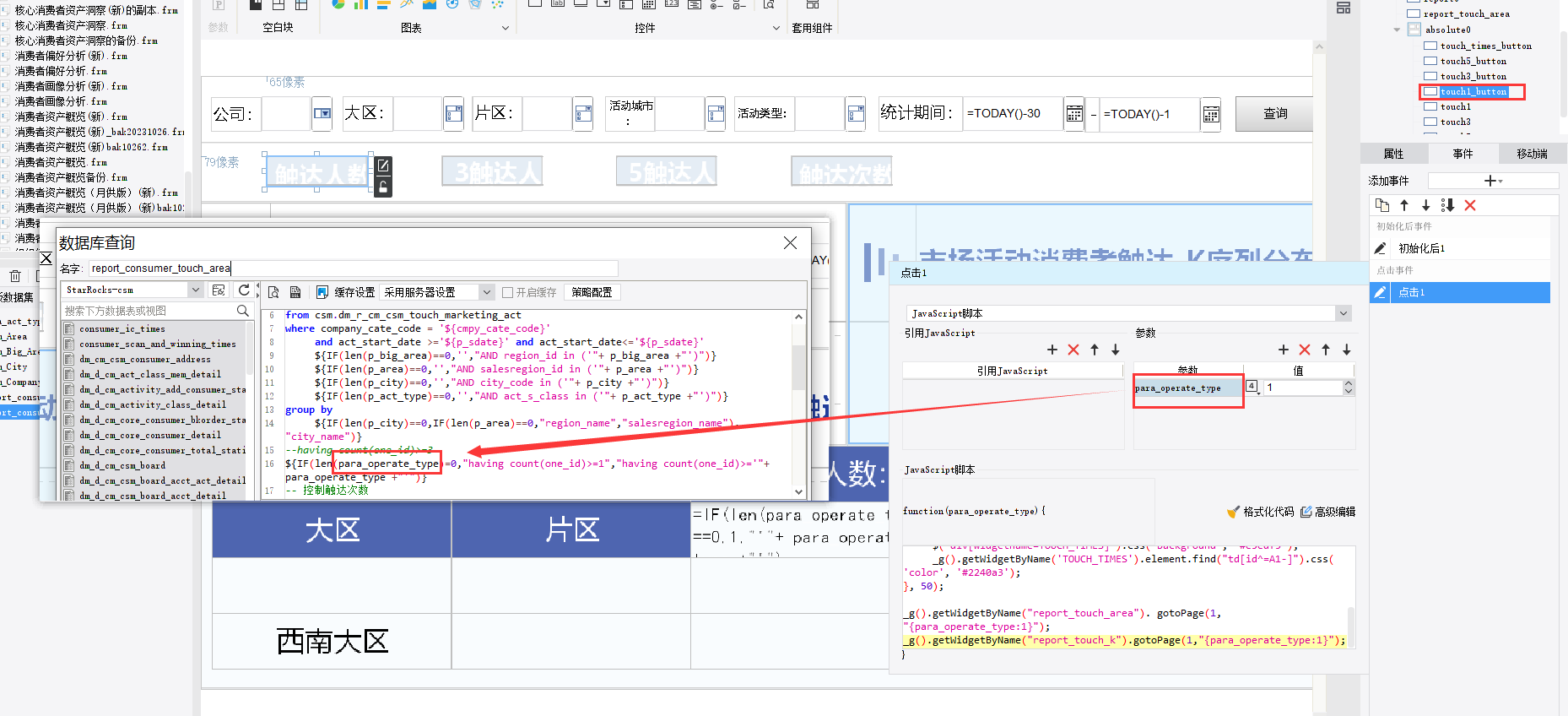
Task: Click the table preview icon in the query dialog
Action: coord(219,290)
